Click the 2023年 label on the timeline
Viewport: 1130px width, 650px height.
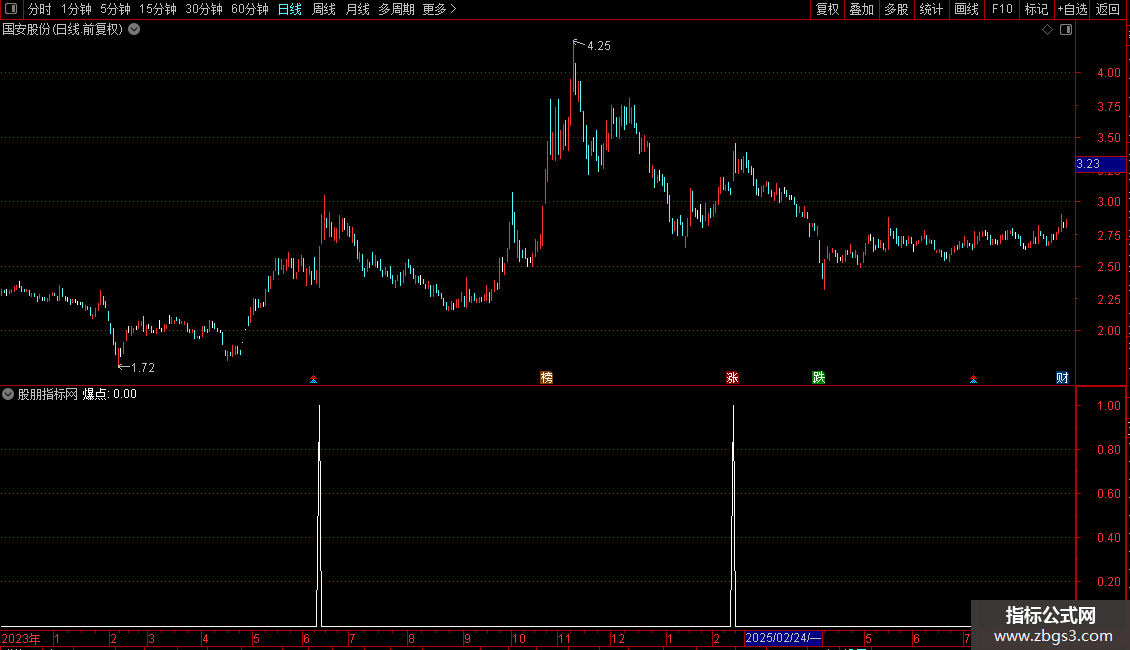(21, 638)
